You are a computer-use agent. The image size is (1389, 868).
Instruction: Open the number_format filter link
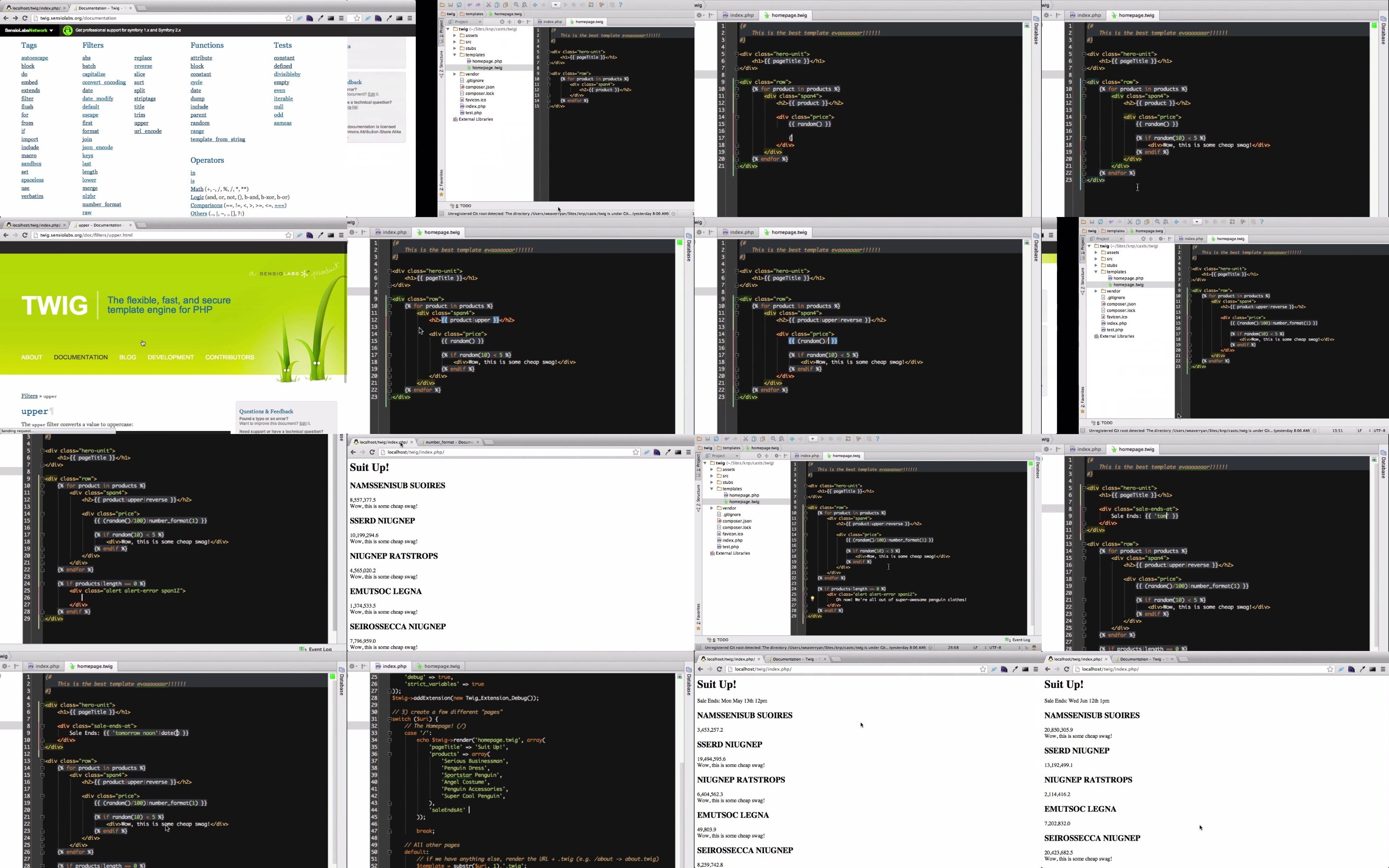click(x=102, y=205)
